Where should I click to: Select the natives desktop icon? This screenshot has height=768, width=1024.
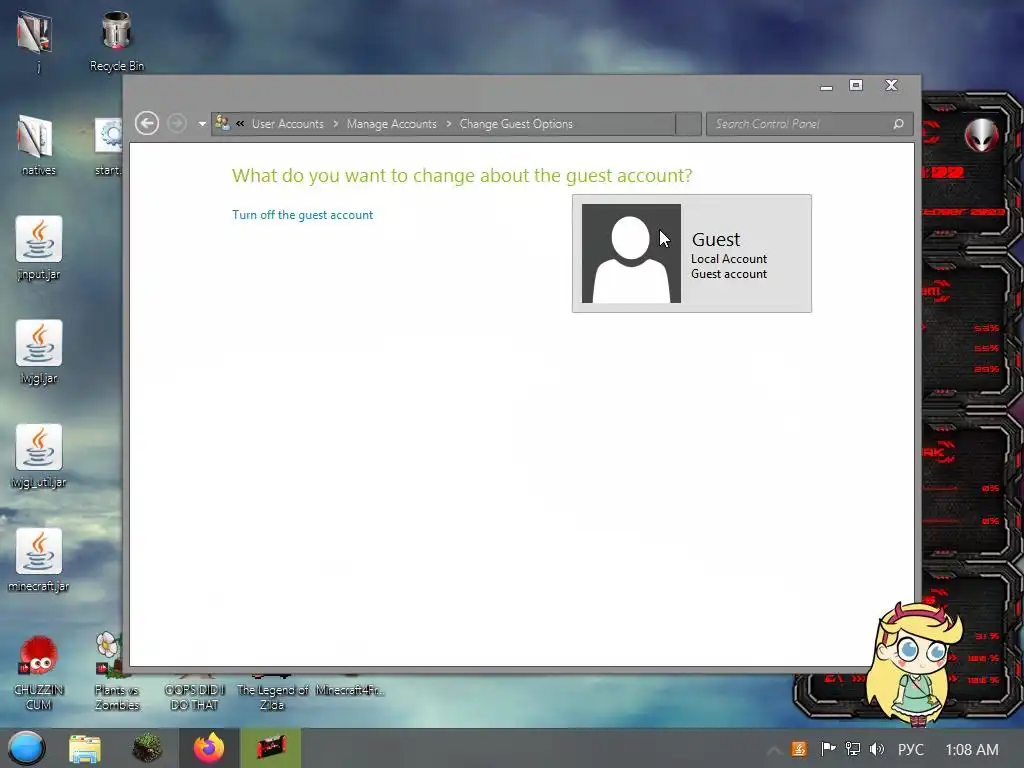[38, 145]
